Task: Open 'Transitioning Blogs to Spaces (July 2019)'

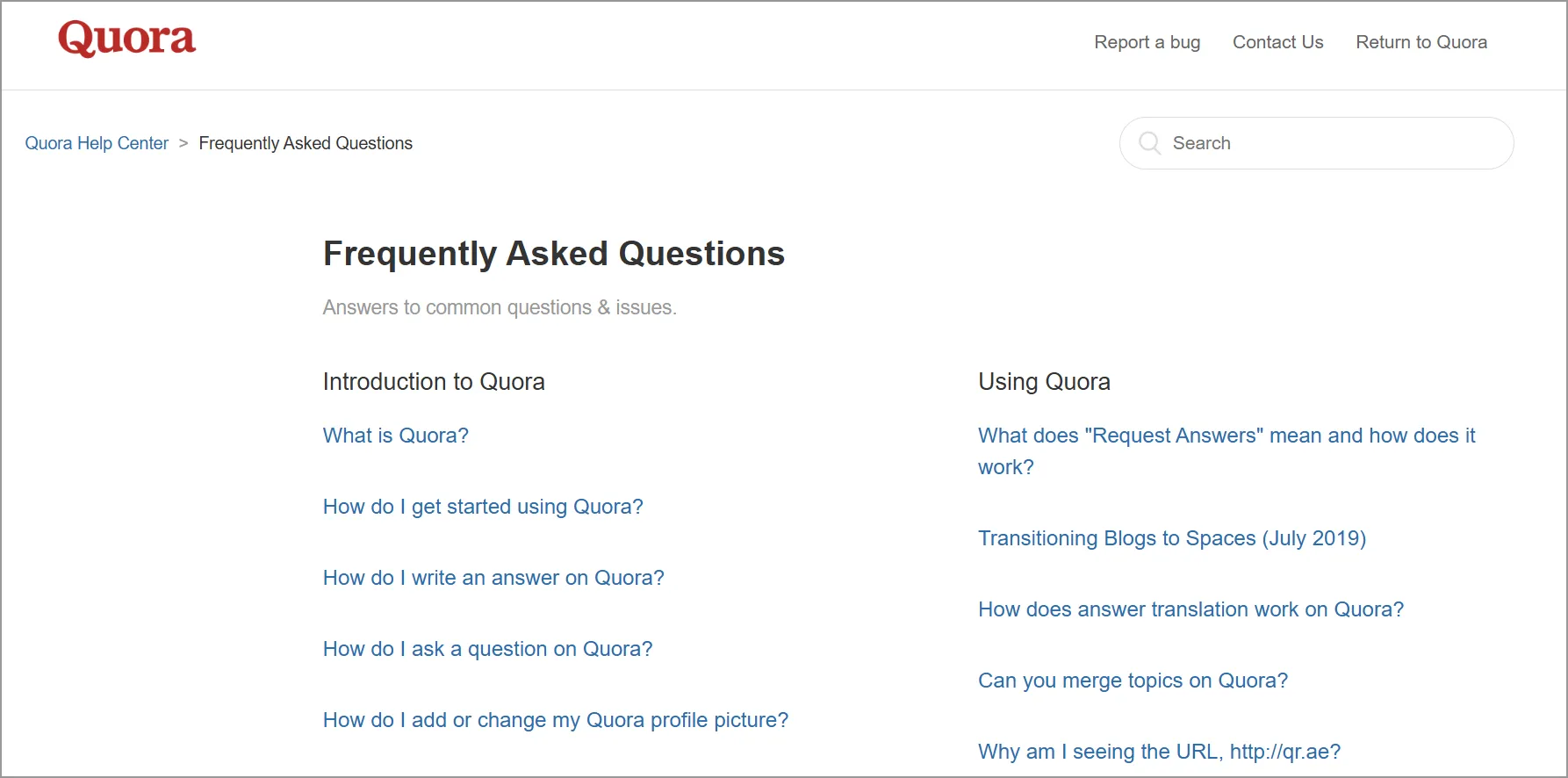Action: click(1172, 538)
